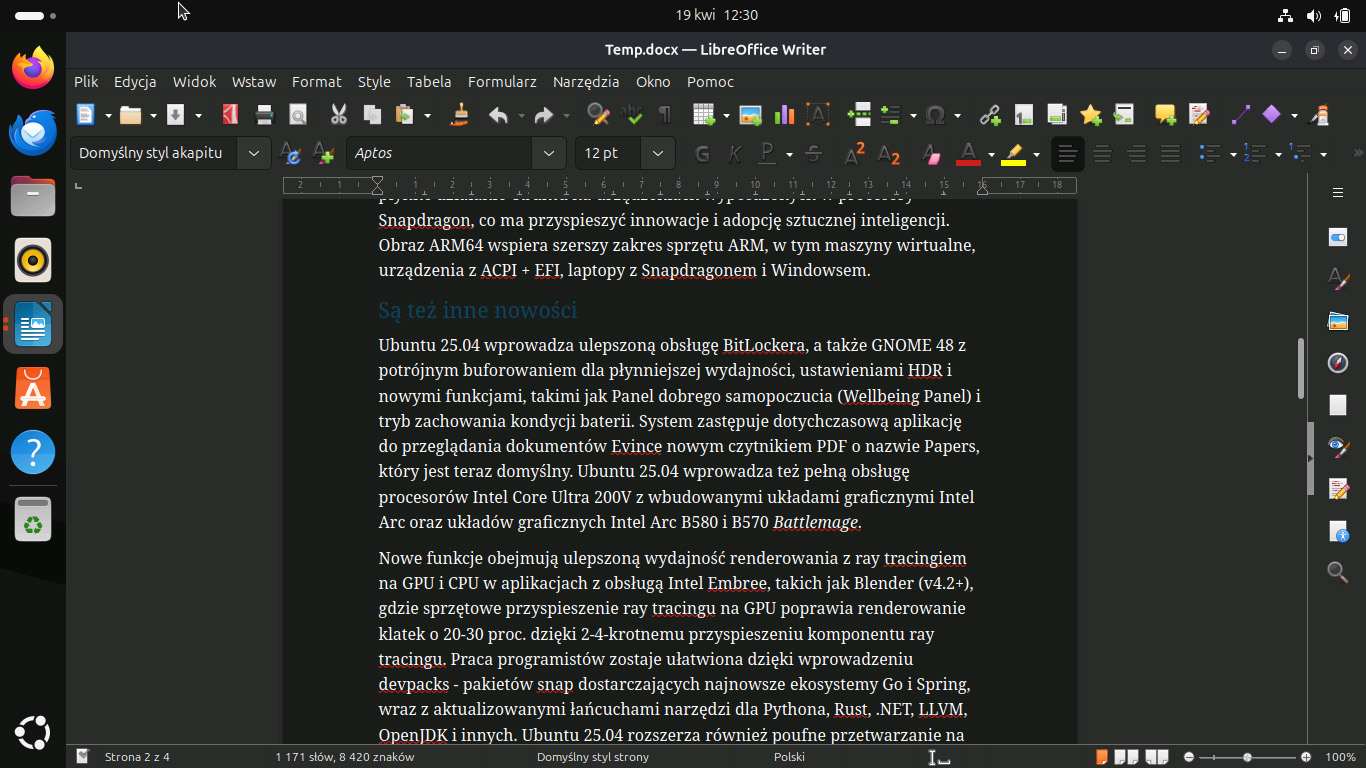Insert a chart using bar-chart icon
The height and width of the screenshot is (768, 1366).
pyautogui.click(x=783, y=115)
